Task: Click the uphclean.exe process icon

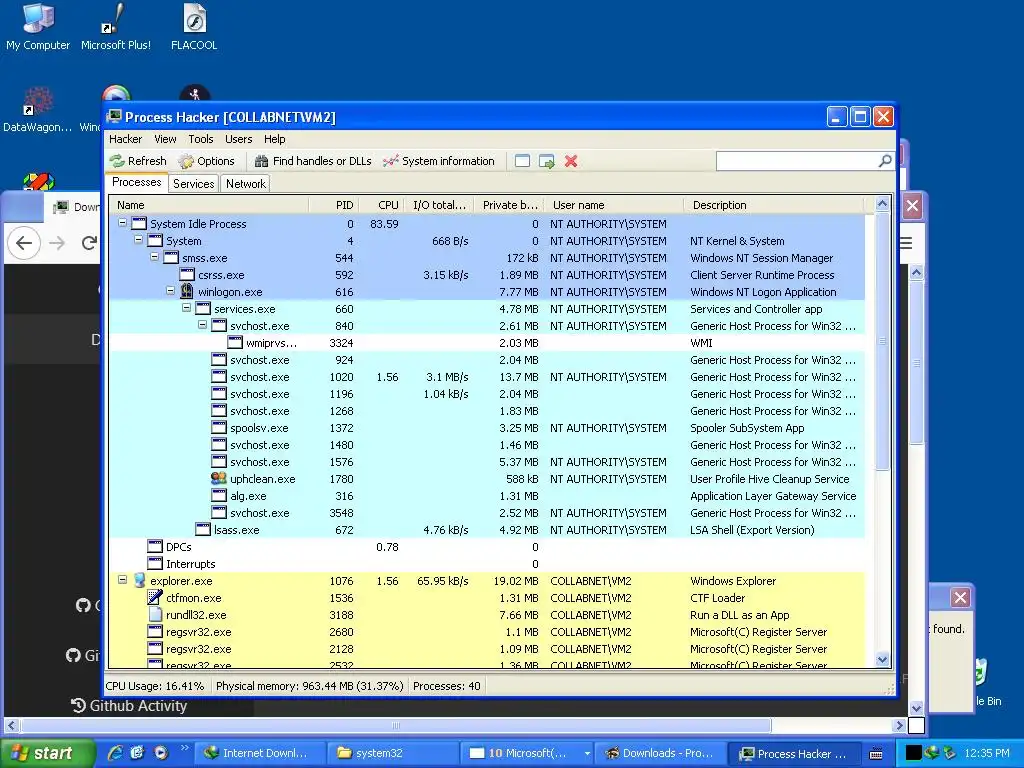Action: tap(219, 479)
